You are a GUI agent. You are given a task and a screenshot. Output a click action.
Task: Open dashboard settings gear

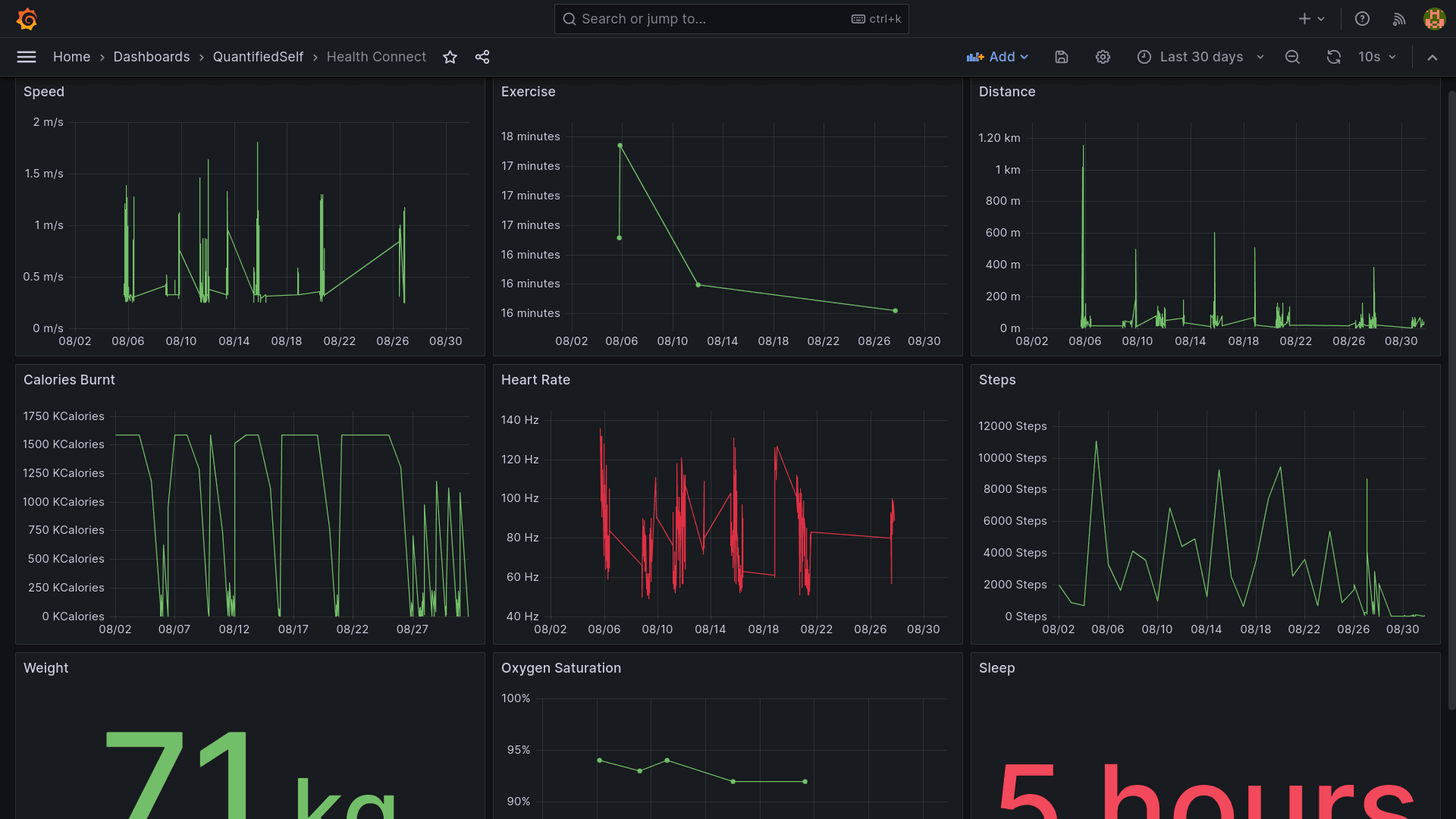coord(1103,57)
